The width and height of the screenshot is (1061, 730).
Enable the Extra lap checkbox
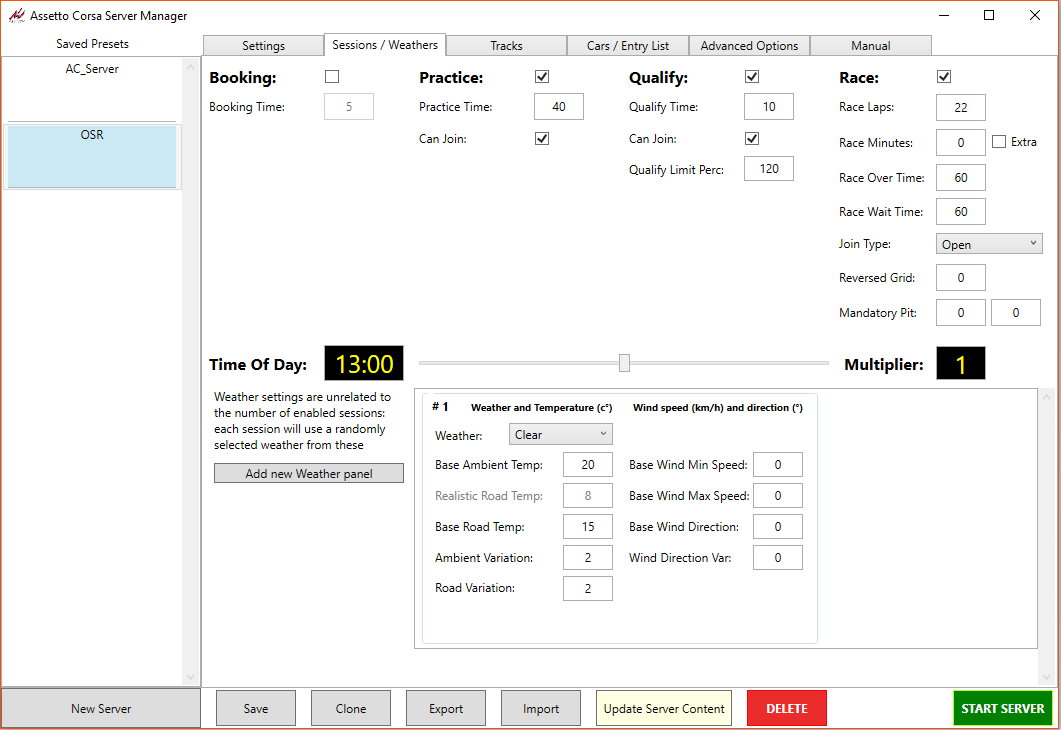[999, 141]
